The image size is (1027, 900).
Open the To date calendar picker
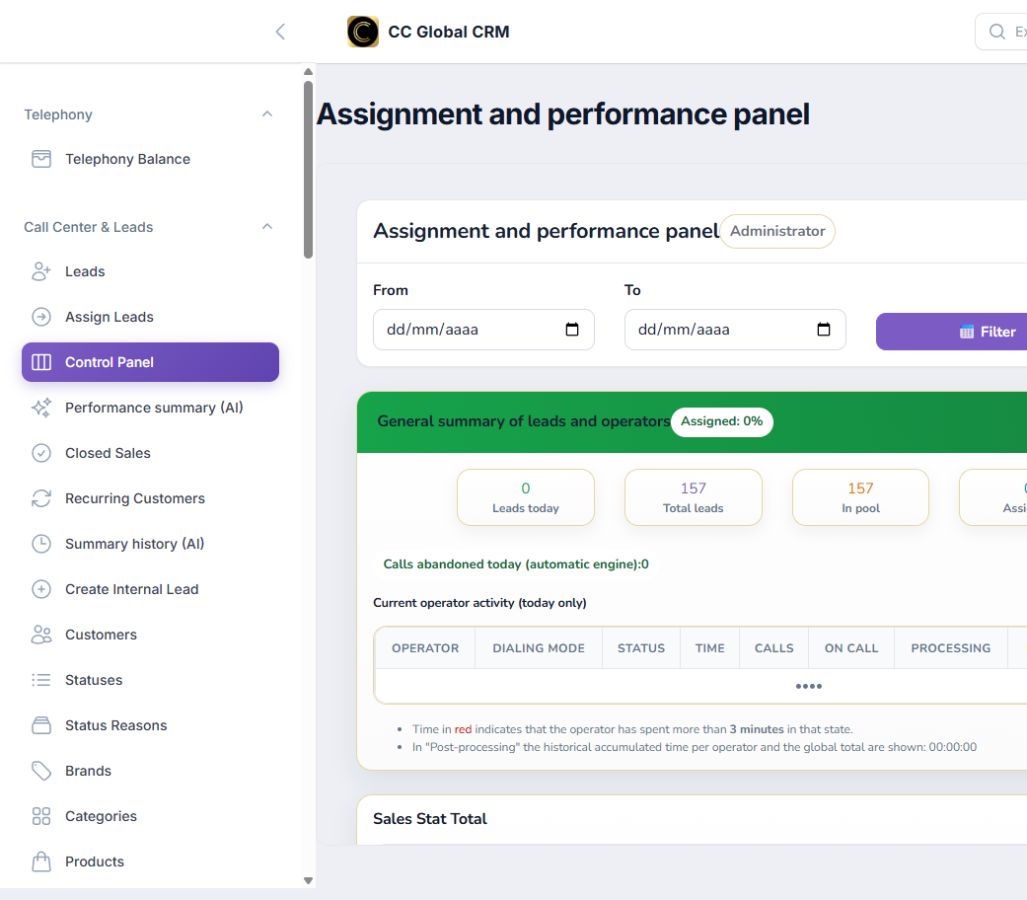(823, 329)
